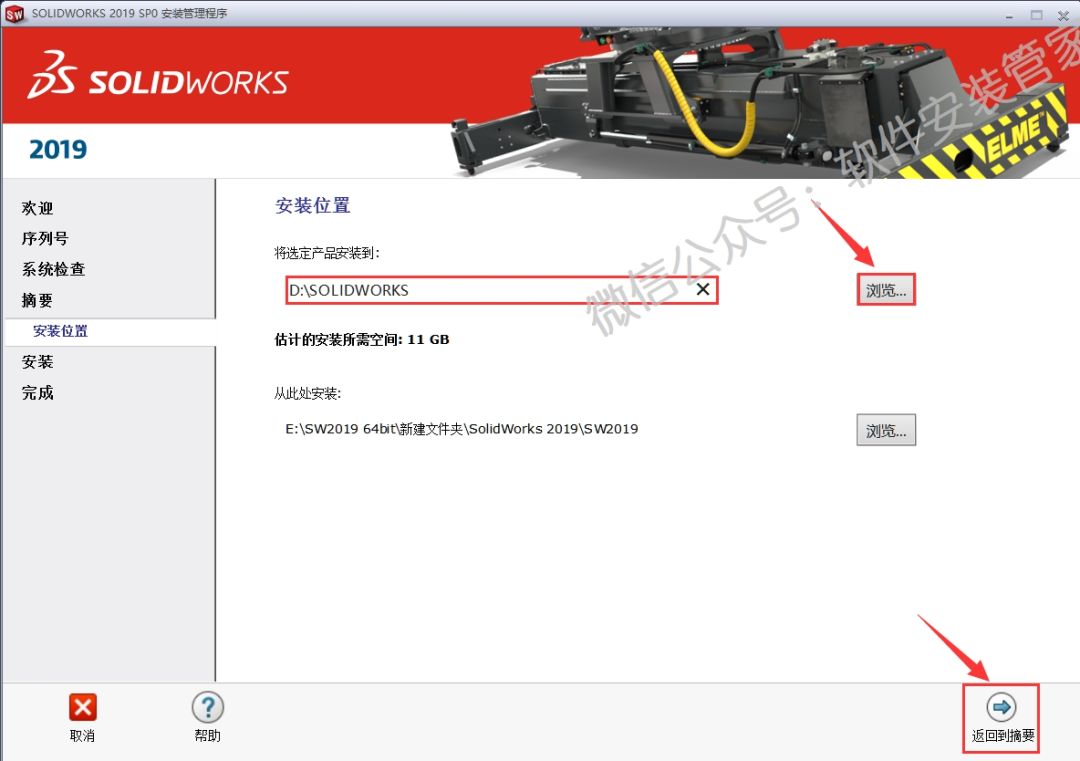Go to the 欢迎 step in sidebar
The height and width of the screenshot is (761, 1080).
[x=38, y=208]
